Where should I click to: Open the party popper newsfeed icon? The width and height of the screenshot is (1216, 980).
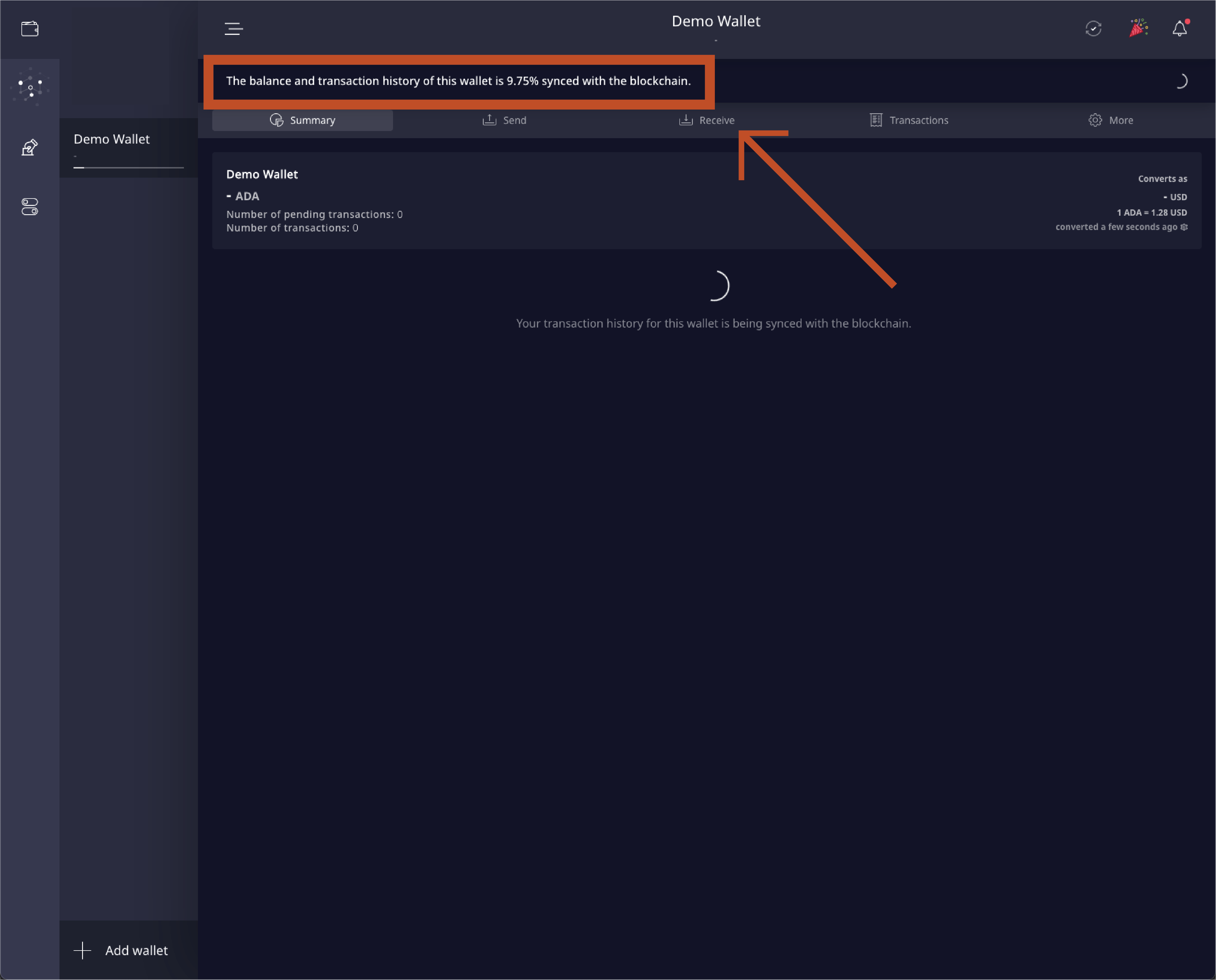point(1138,28)
